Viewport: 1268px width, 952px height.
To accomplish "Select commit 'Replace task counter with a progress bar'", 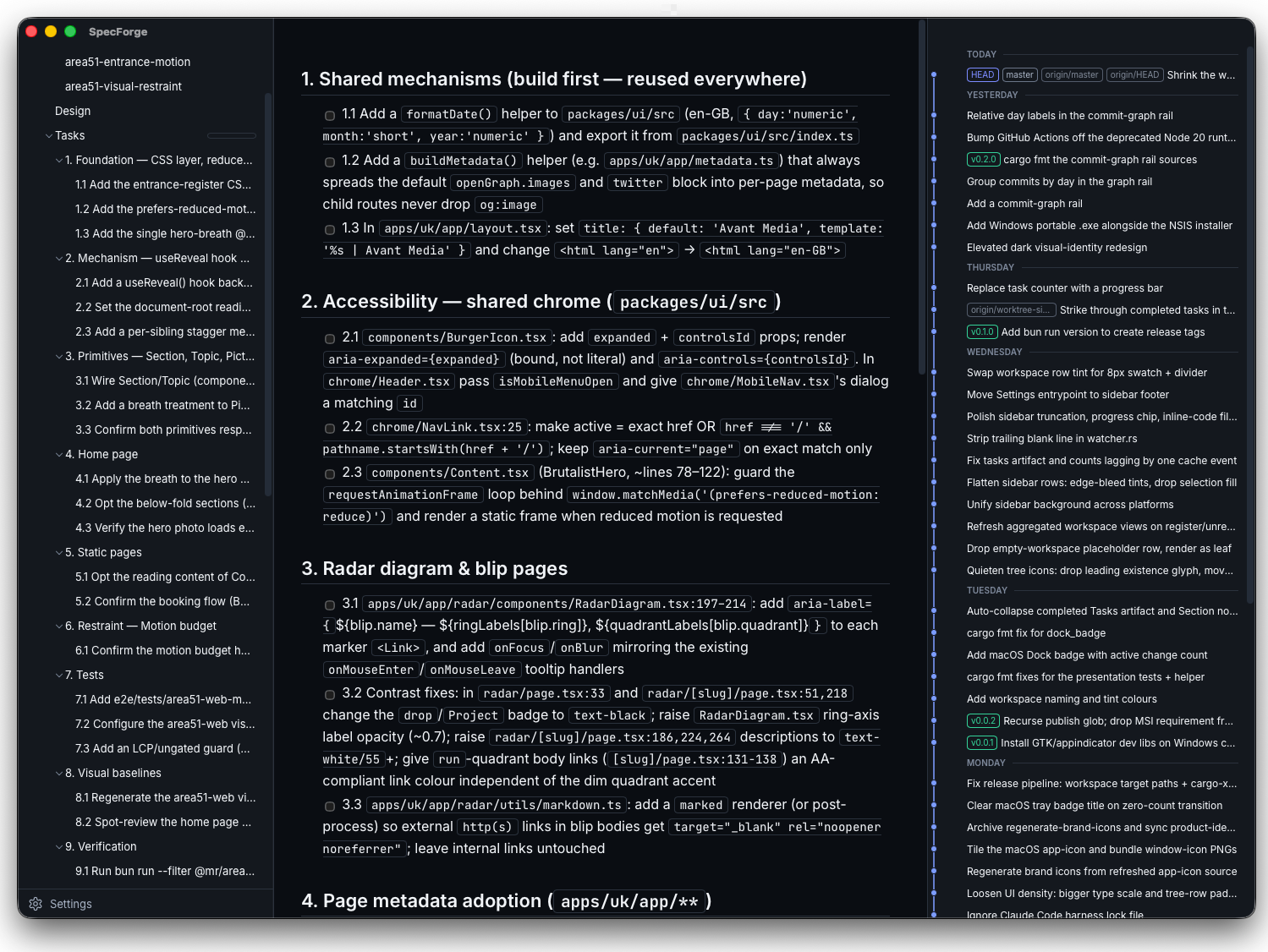I will [x=1065, y=287].
